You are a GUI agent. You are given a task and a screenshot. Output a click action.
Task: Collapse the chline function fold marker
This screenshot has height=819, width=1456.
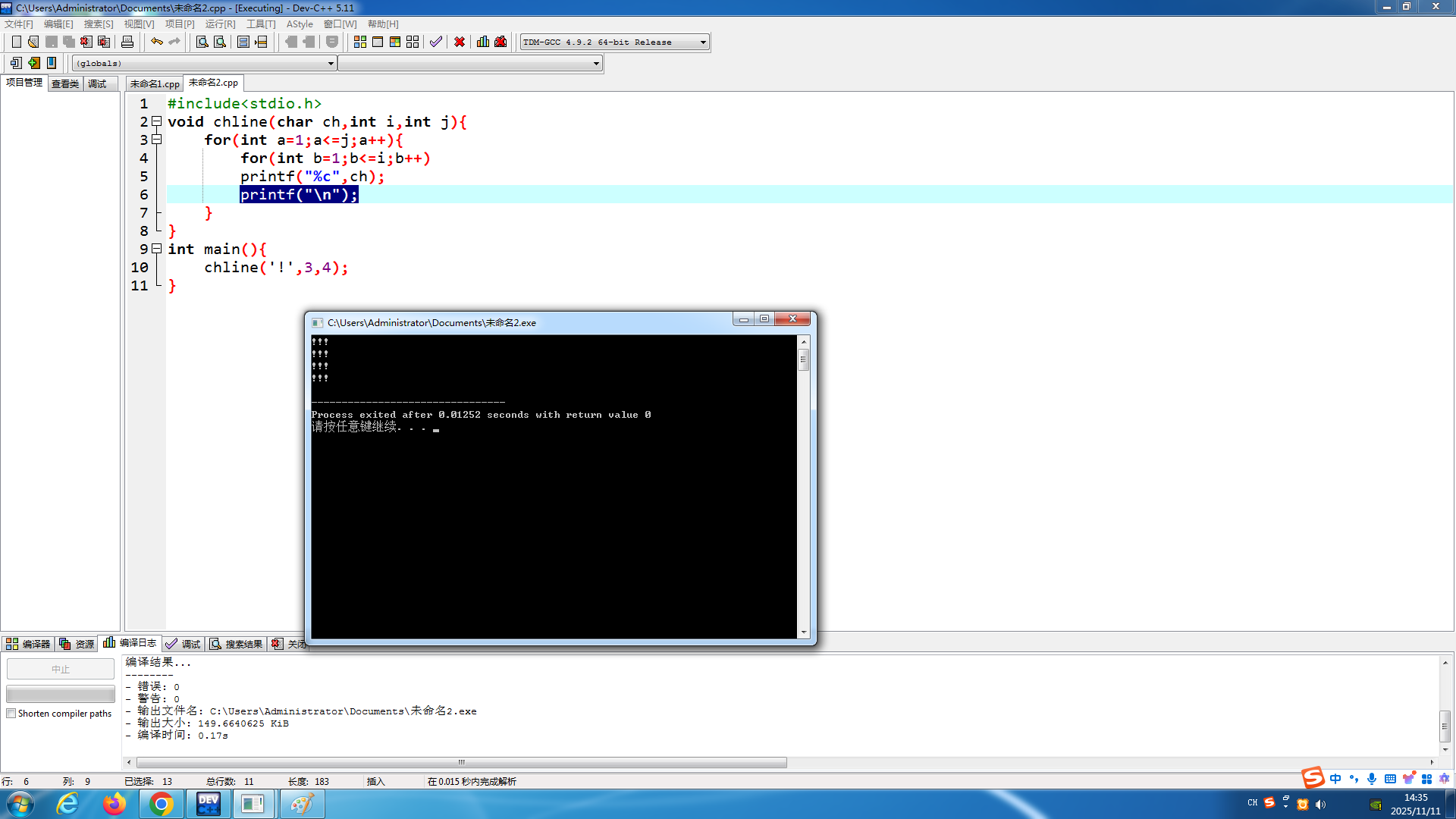[x=157, y=121]
